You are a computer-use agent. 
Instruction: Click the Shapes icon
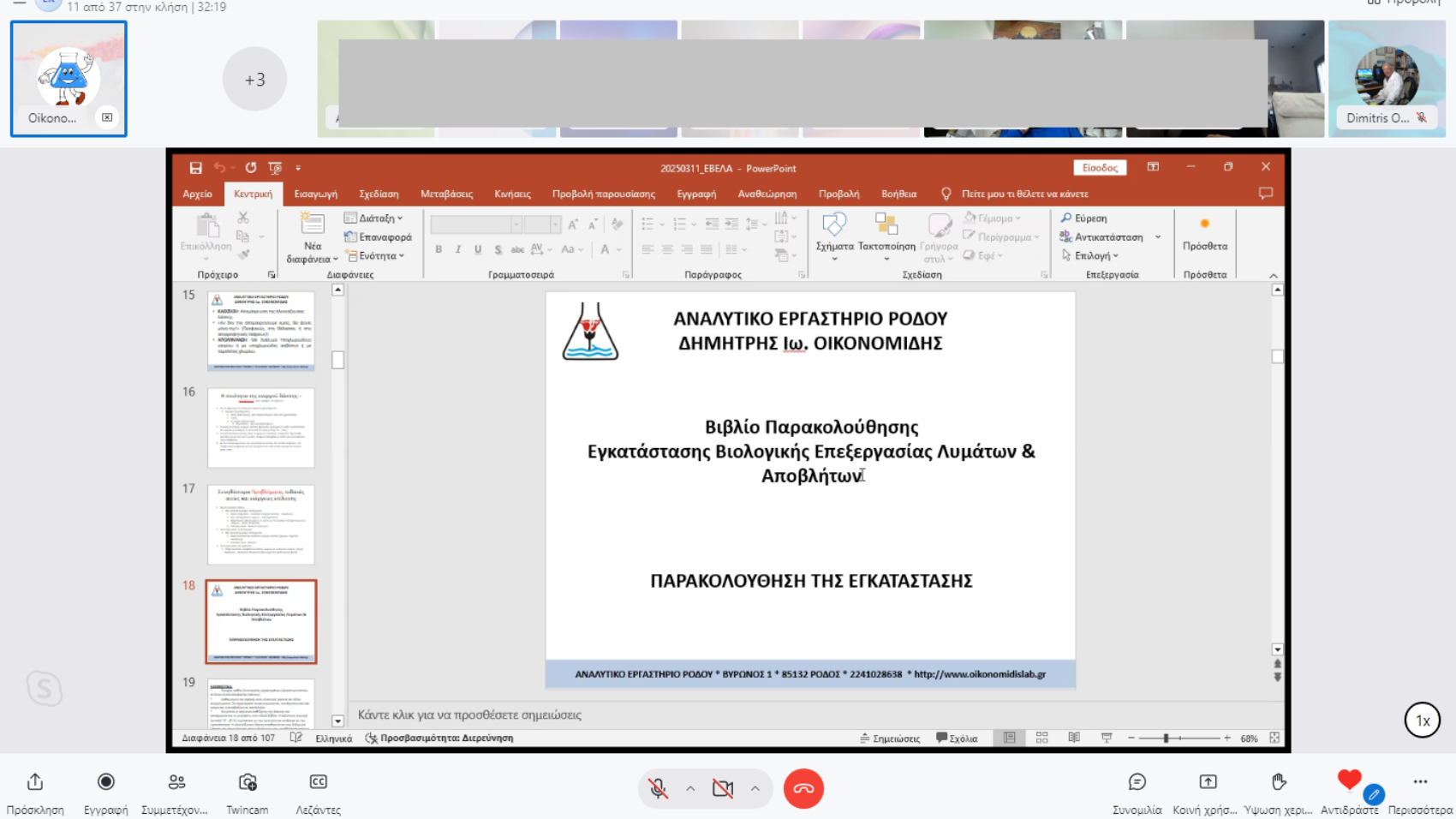coord(834,224)
